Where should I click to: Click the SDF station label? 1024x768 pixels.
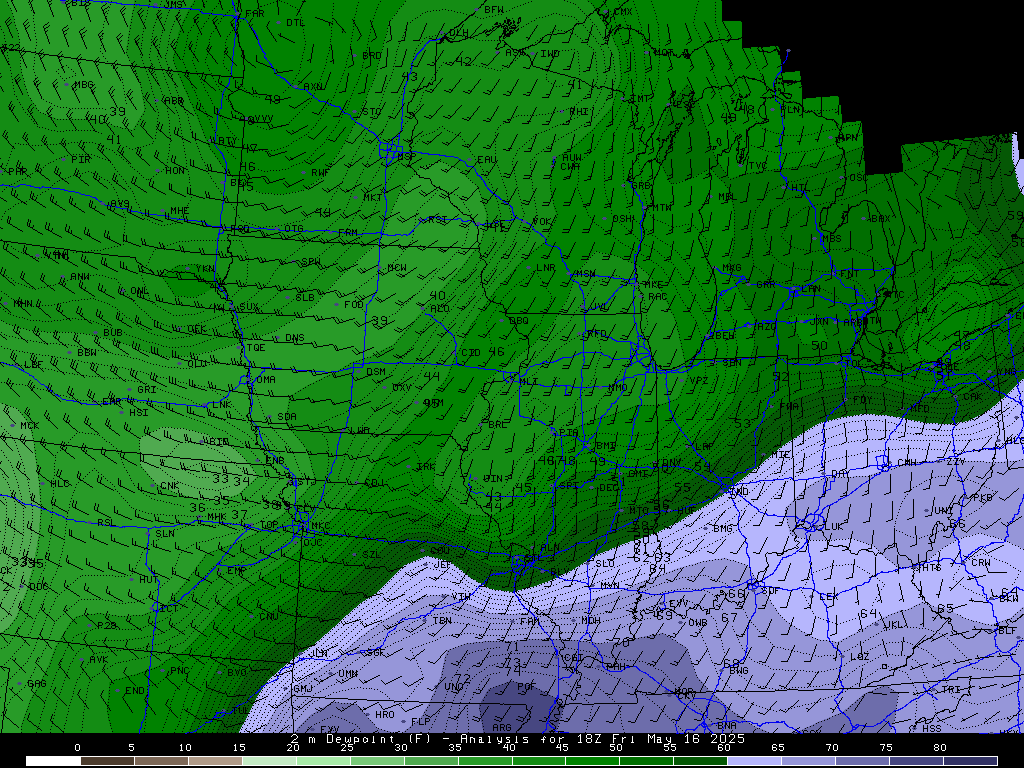[771, 590]
